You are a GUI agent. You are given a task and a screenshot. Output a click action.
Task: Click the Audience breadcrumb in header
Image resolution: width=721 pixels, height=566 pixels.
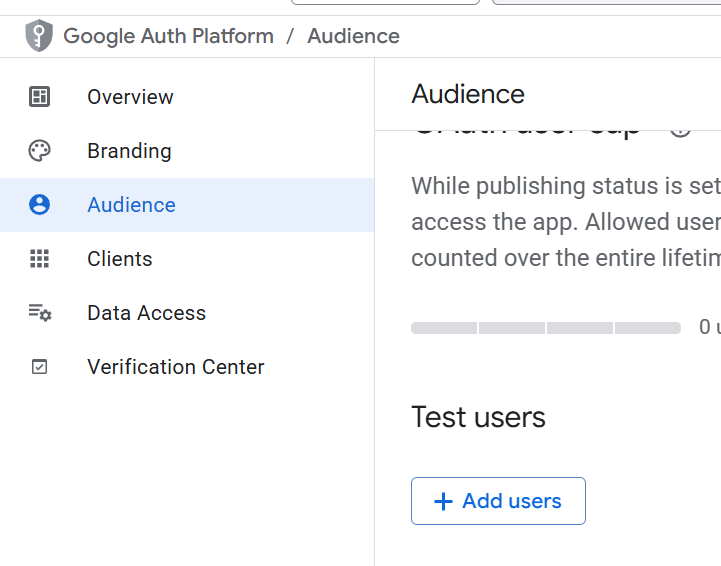[x=353, y=36]
